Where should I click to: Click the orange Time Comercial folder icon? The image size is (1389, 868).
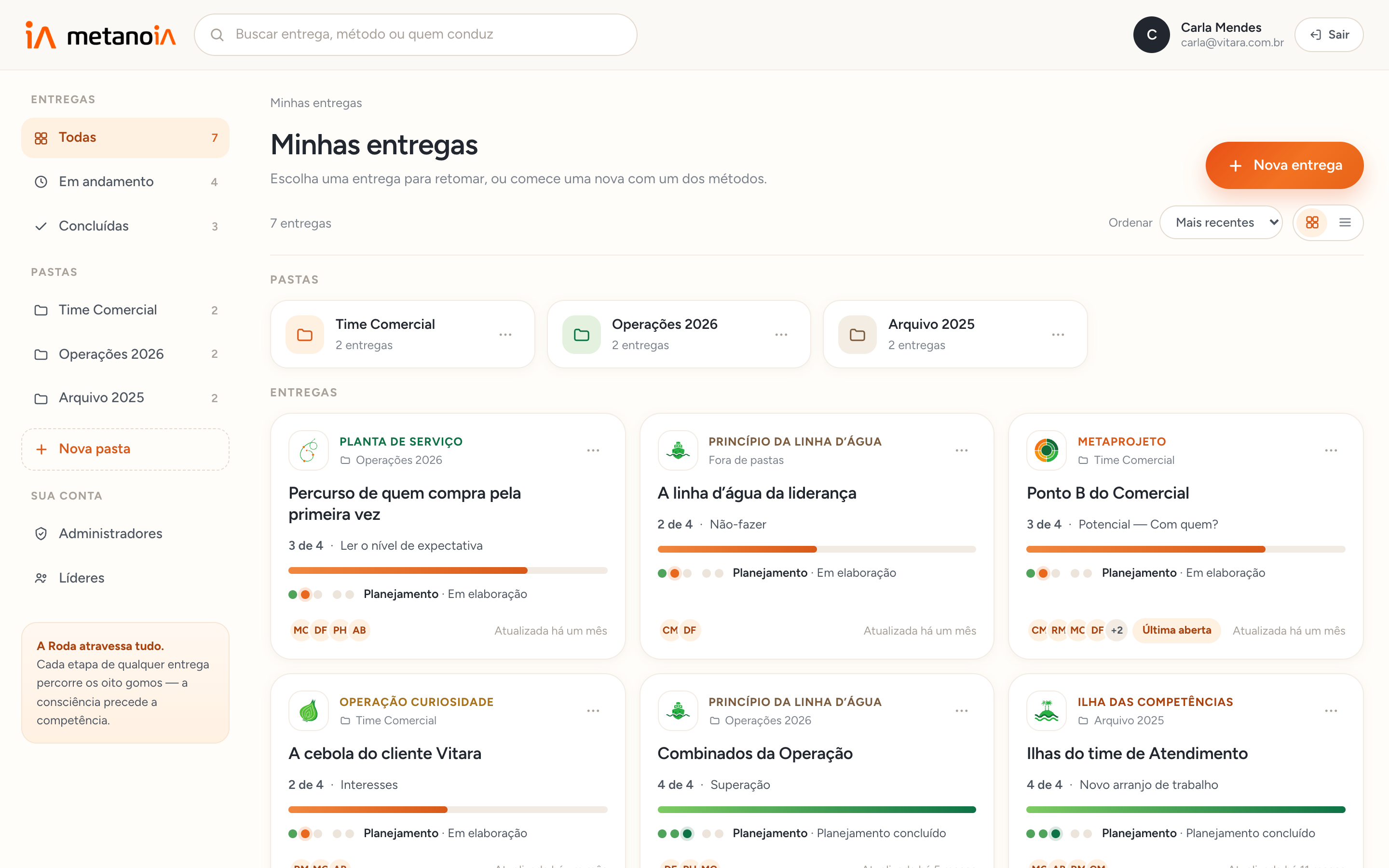[x=305, y=335]
